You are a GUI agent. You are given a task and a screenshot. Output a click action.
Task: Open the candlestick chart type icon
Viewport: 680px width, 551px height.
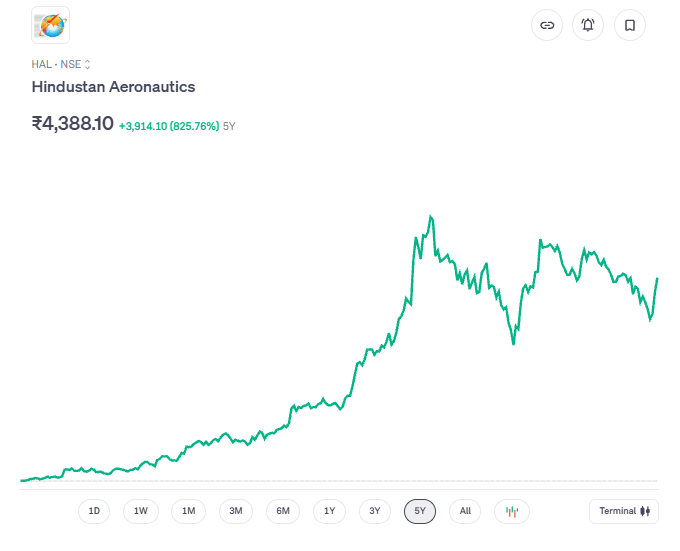tap(512, 511)
